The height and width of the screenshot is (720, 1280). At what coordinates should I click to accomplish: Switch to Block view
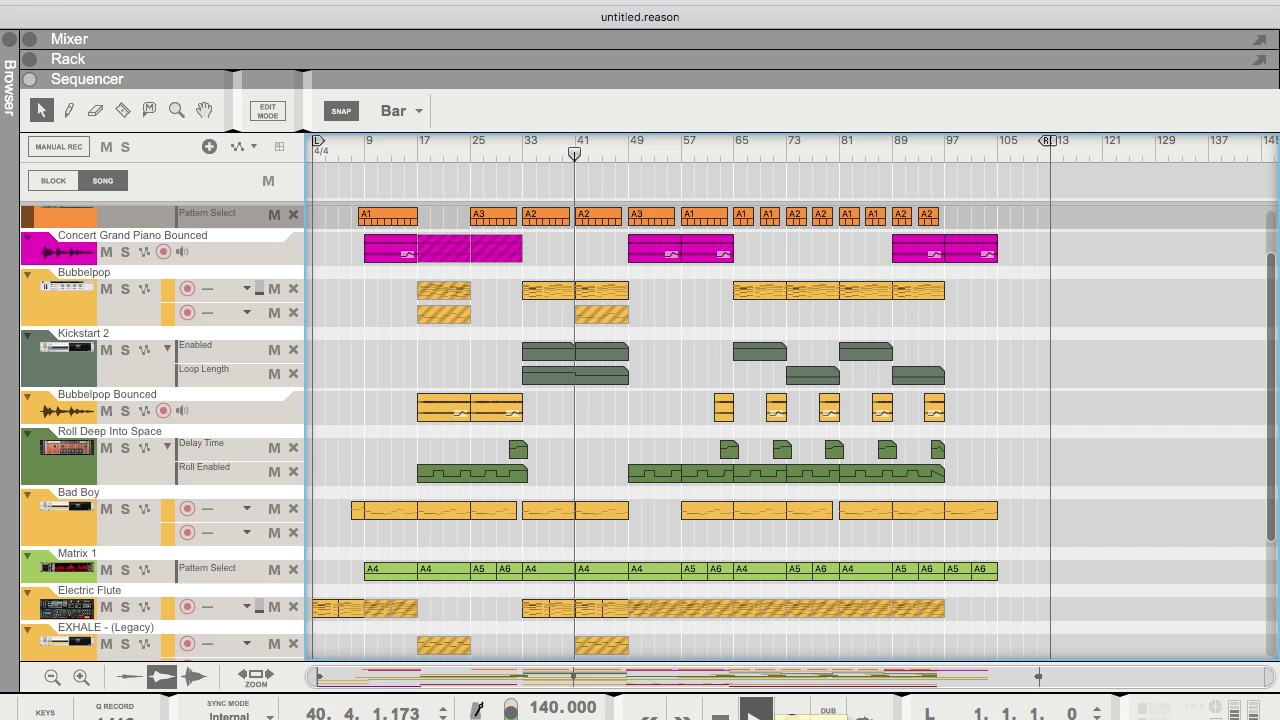click(x=54, y=181)
